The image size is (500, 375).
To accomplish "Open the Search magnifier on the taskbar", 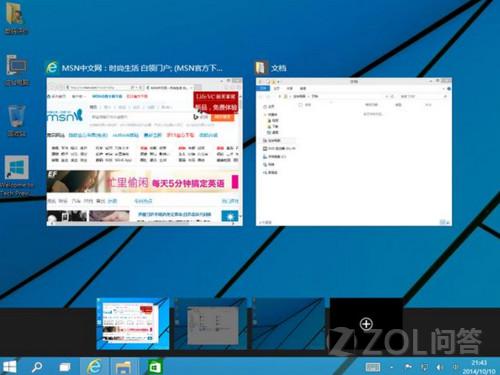I will [37, 367].
